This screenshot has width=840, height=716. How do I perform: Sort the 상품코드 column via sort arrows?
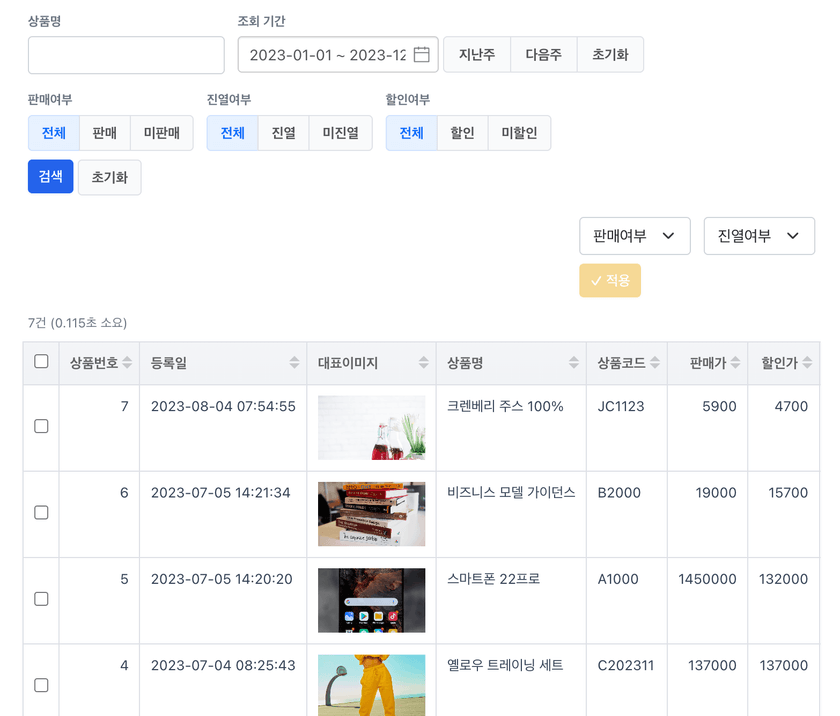coord(653,363)
